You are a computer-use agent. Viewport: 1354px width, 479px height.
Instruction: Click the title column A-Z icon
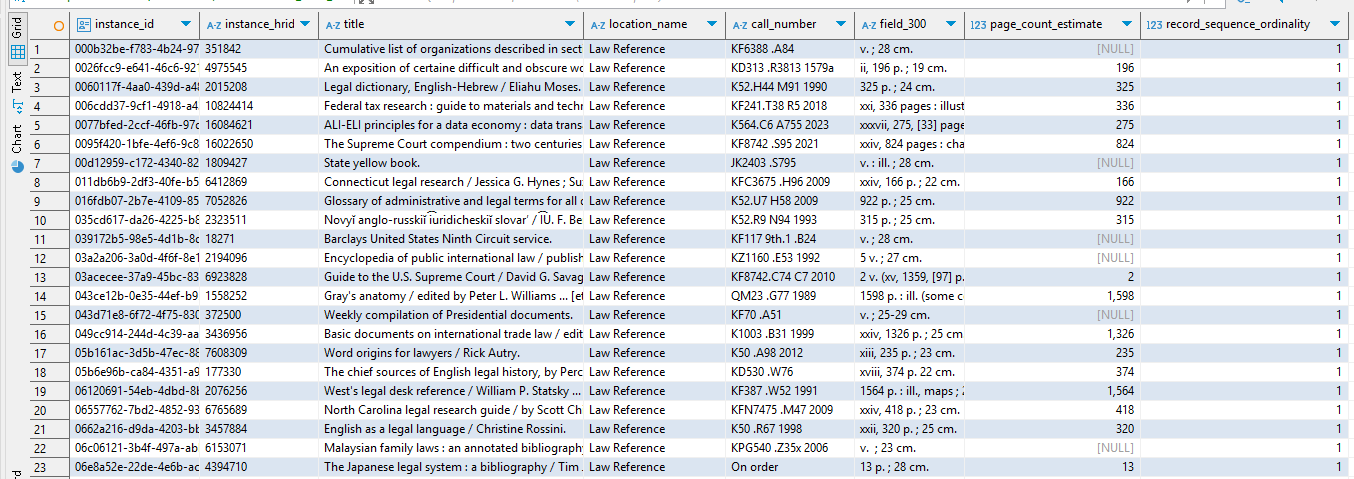click(332, 24)
